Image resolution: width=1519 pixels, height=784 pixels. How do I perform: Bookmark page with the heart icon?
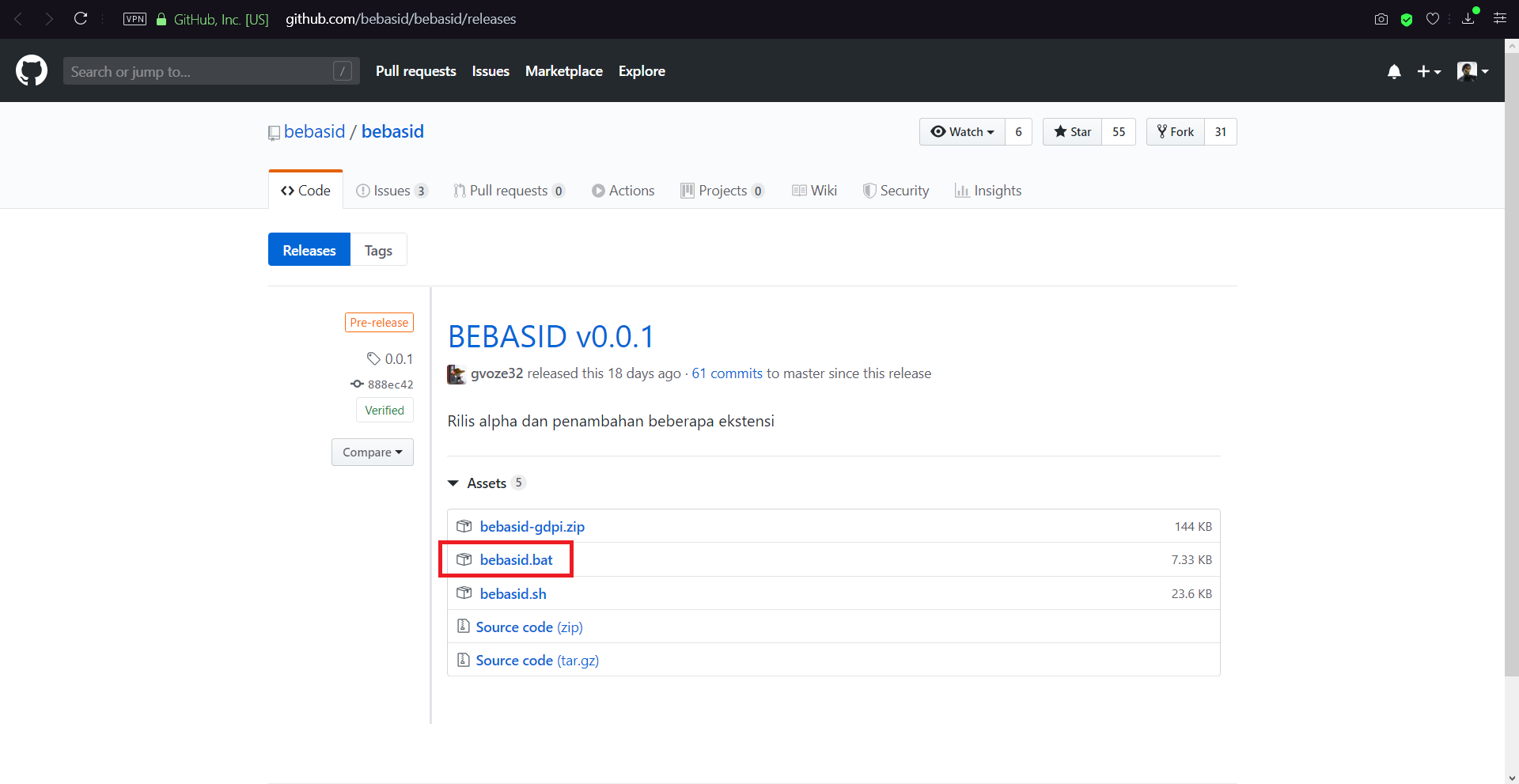coord(1433,19)
